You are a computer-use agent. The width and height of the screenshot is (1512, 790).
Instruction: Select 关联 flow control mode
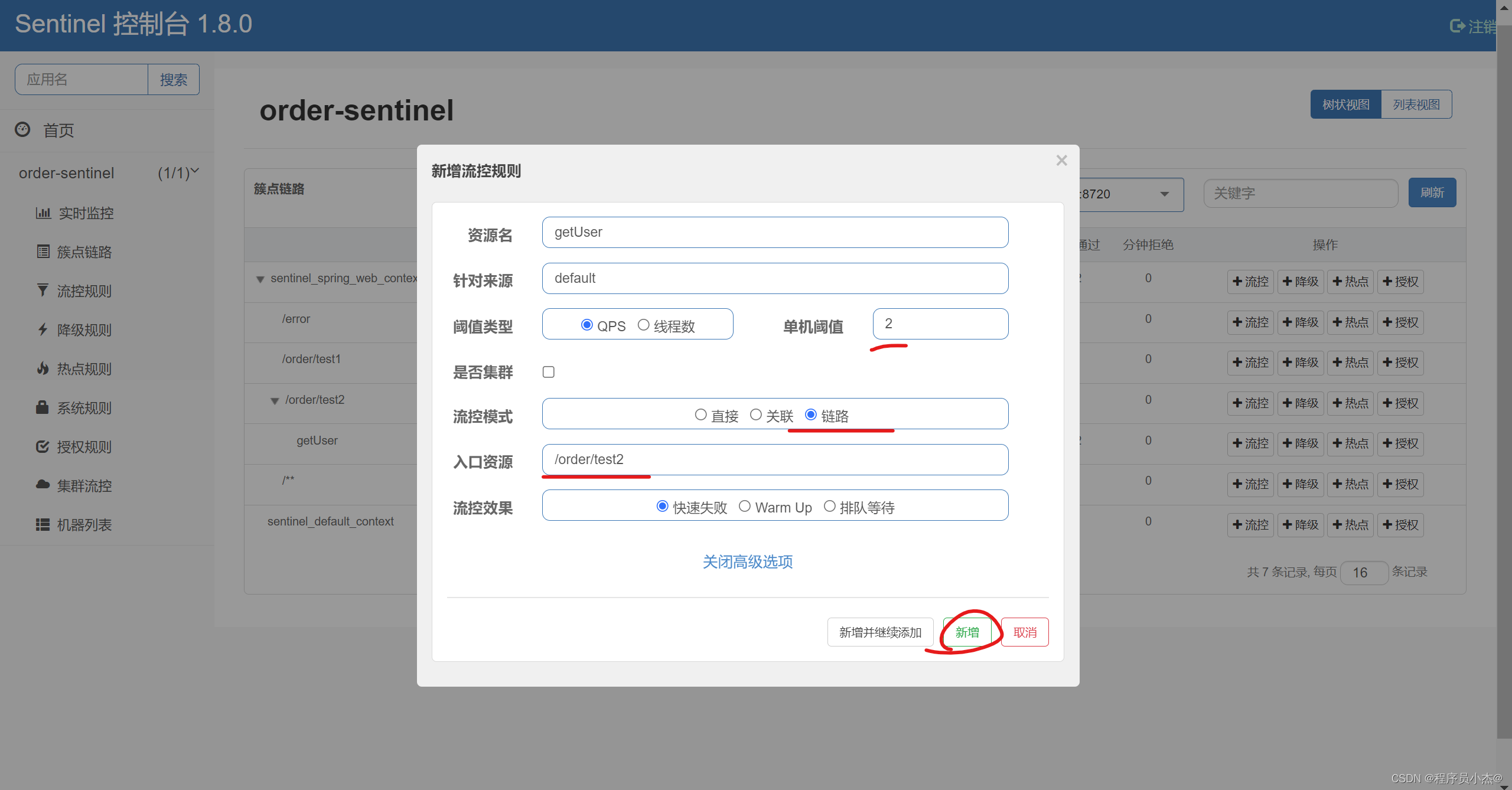click(x=755, y=414)
